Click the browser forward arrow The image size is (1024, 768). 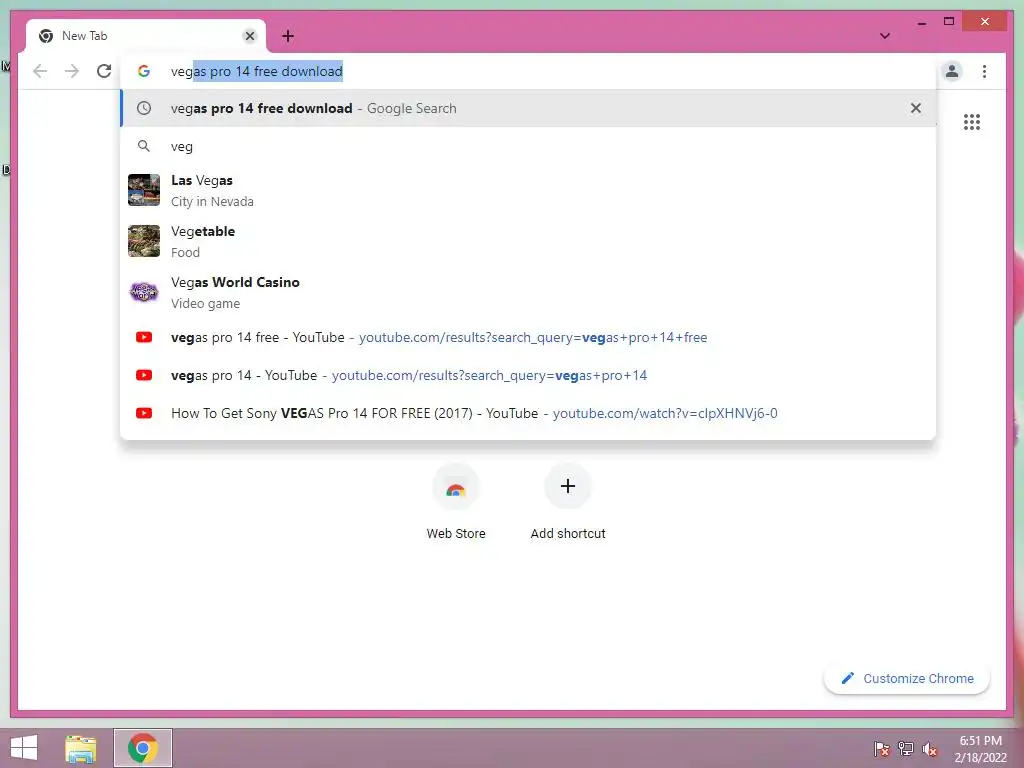[72, 71]
